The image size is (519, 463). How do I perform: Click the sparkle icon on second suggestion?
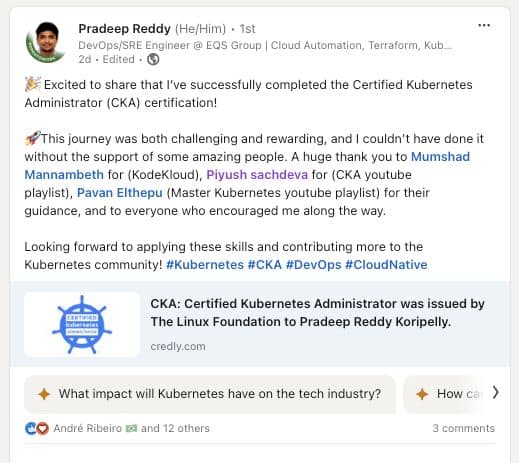click(x=422, y=394)
